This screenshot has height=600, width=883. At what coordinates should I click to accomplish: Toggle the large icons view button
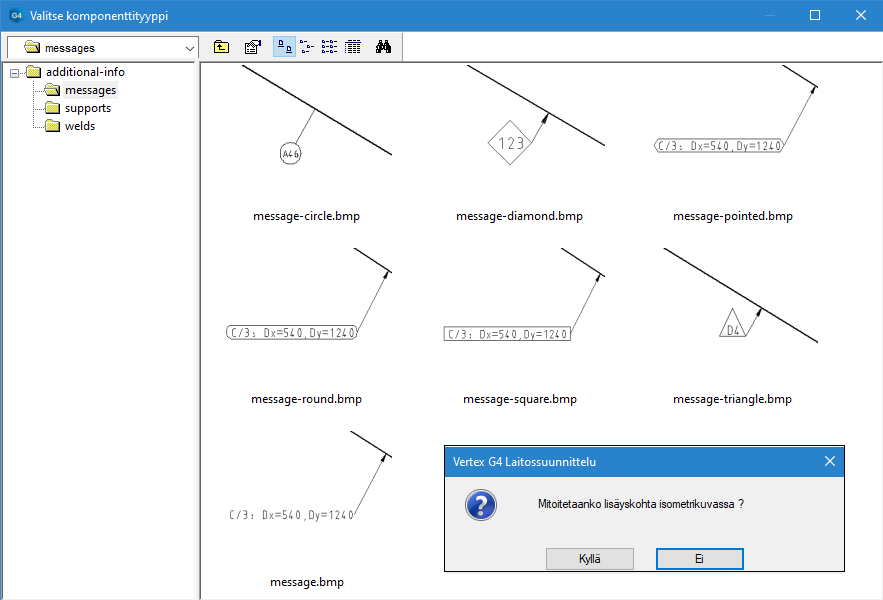click(x=284, y=47)
